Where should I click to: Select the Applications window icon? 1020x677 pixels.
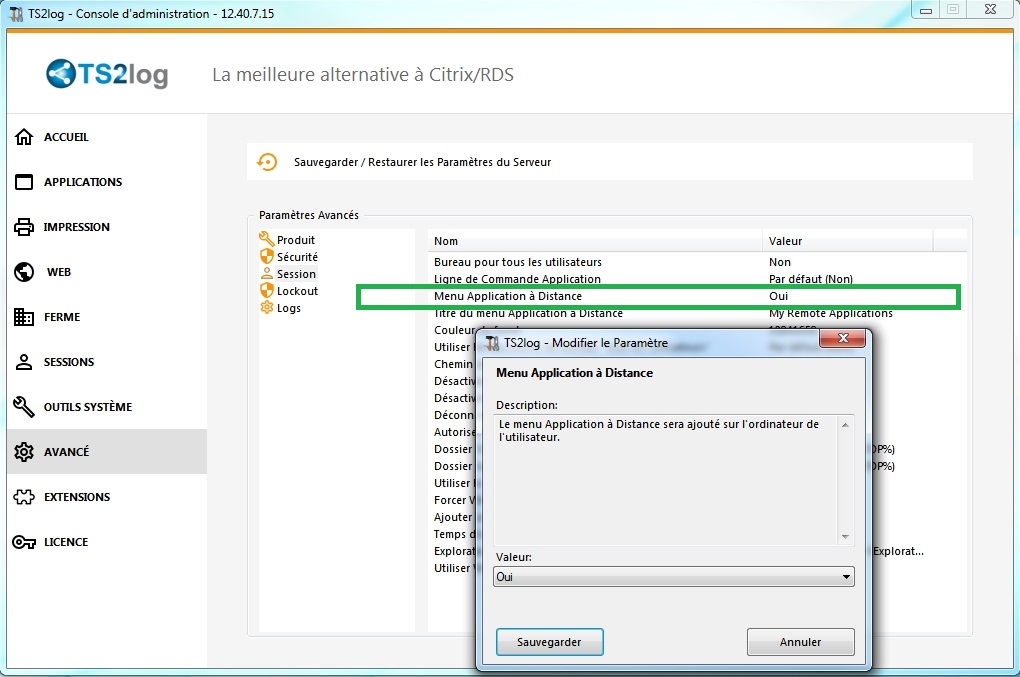pos(24,181)
